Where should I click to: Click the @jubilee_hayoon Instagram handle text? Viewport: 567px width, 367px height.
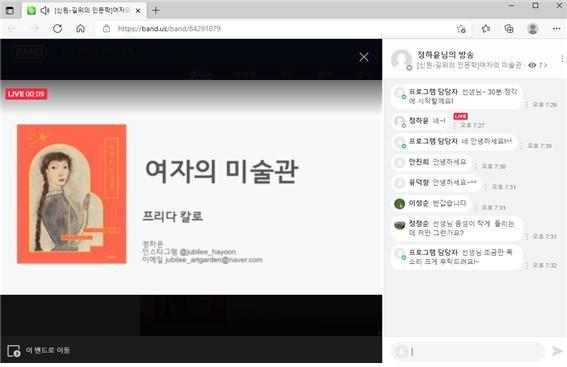click(x=208, y=252)
